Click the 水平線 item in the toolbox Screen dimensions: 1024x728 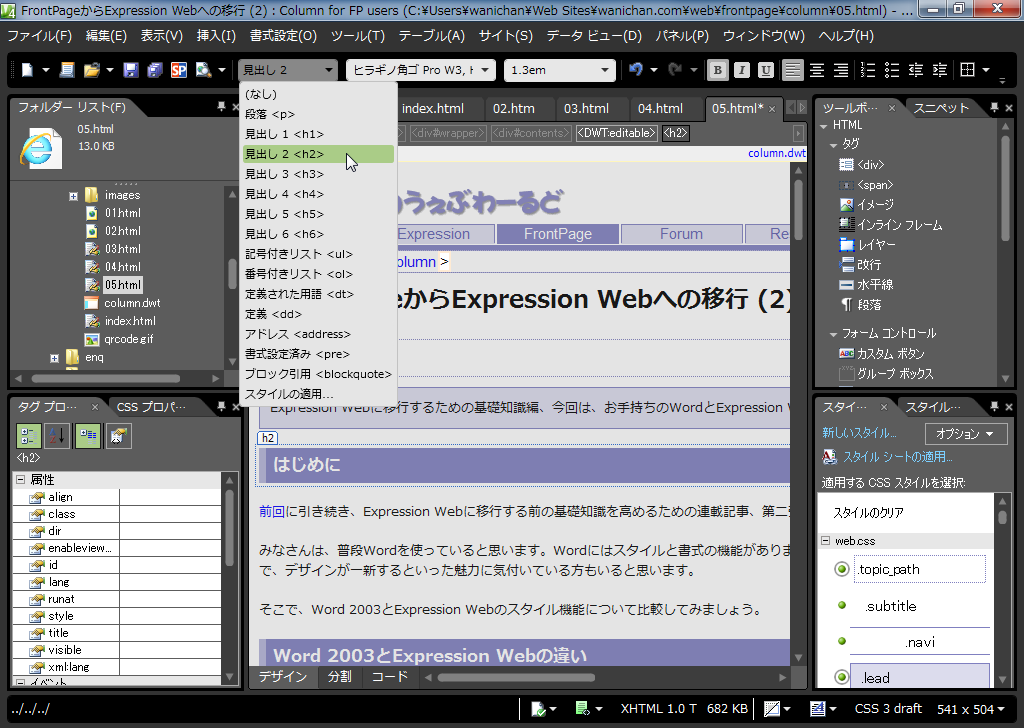(x=866, y=285)
